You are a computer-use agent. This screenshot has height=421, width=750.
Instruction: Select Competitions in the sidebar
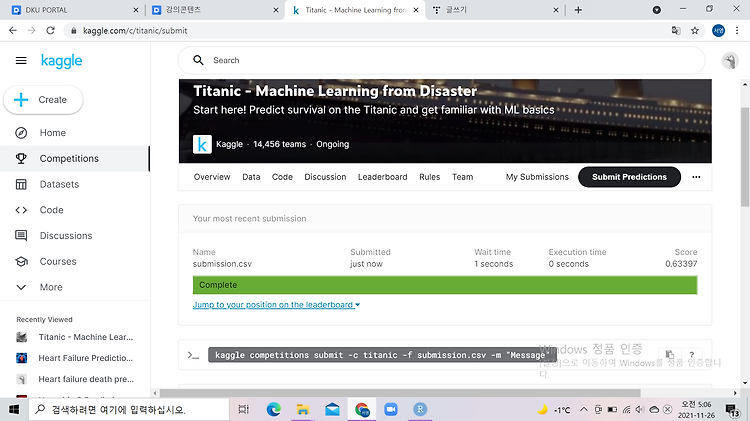pos(75,158)
